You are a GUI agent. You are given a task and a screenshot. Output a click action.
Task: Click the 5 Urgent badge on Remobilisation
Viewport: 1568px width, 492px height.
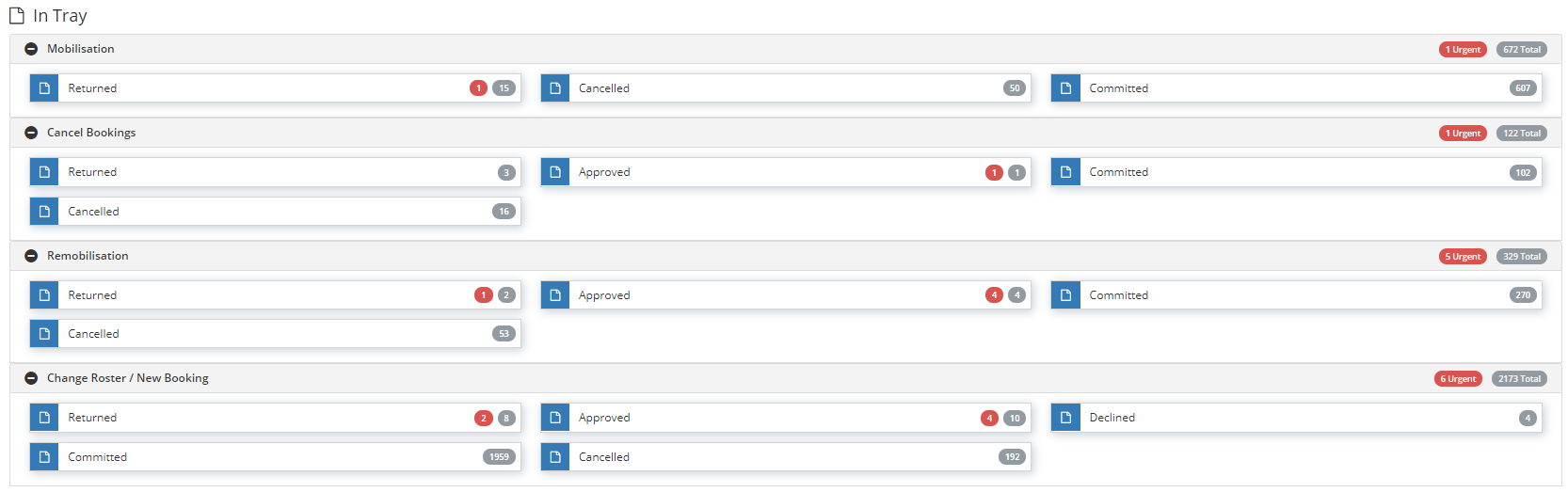click(1463, 257)
